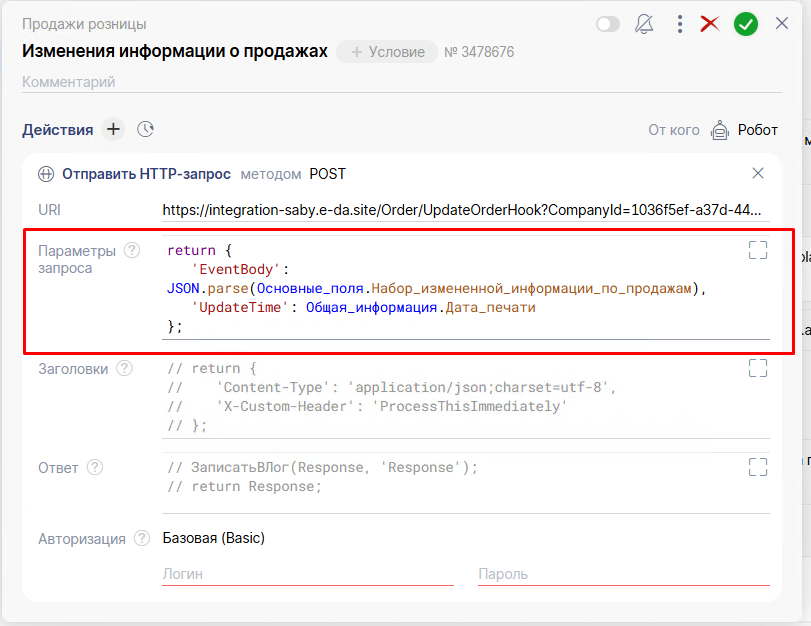Click help icon next to Авторизация

(x=142, y=538)
